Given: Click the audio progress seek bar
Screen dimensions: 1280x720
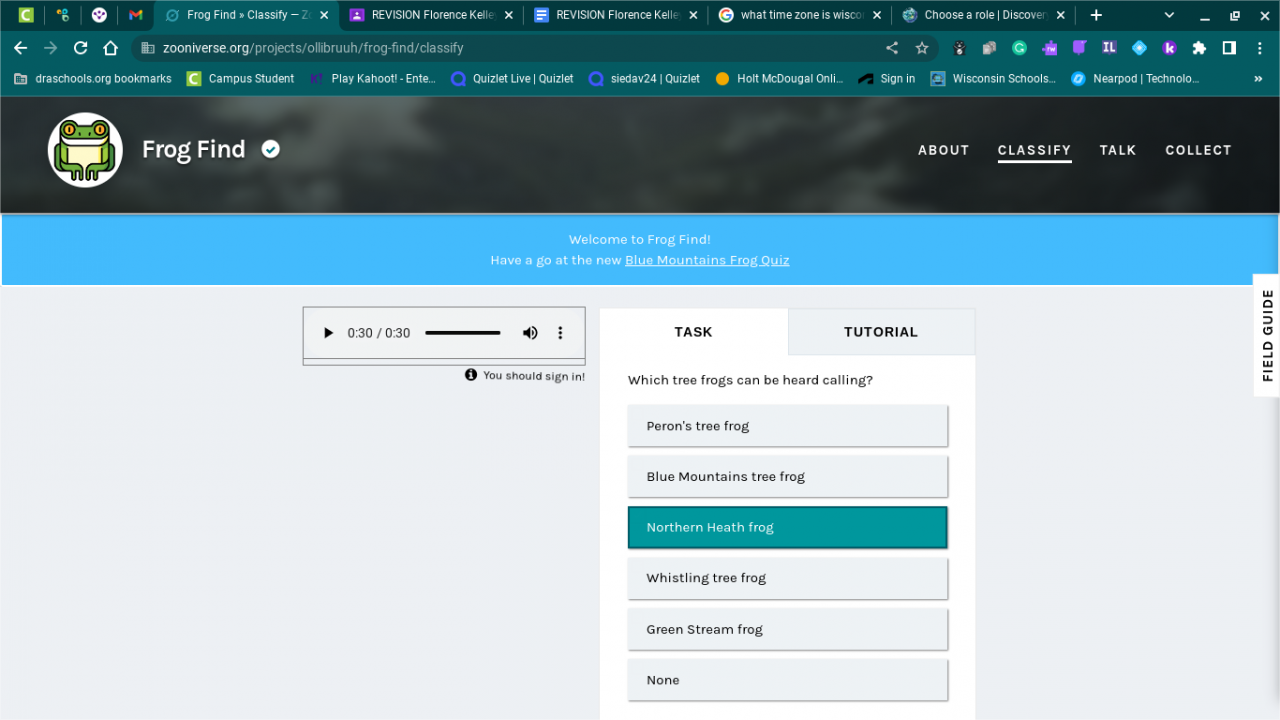Looking at the screenshot, I should pos(462,333).
